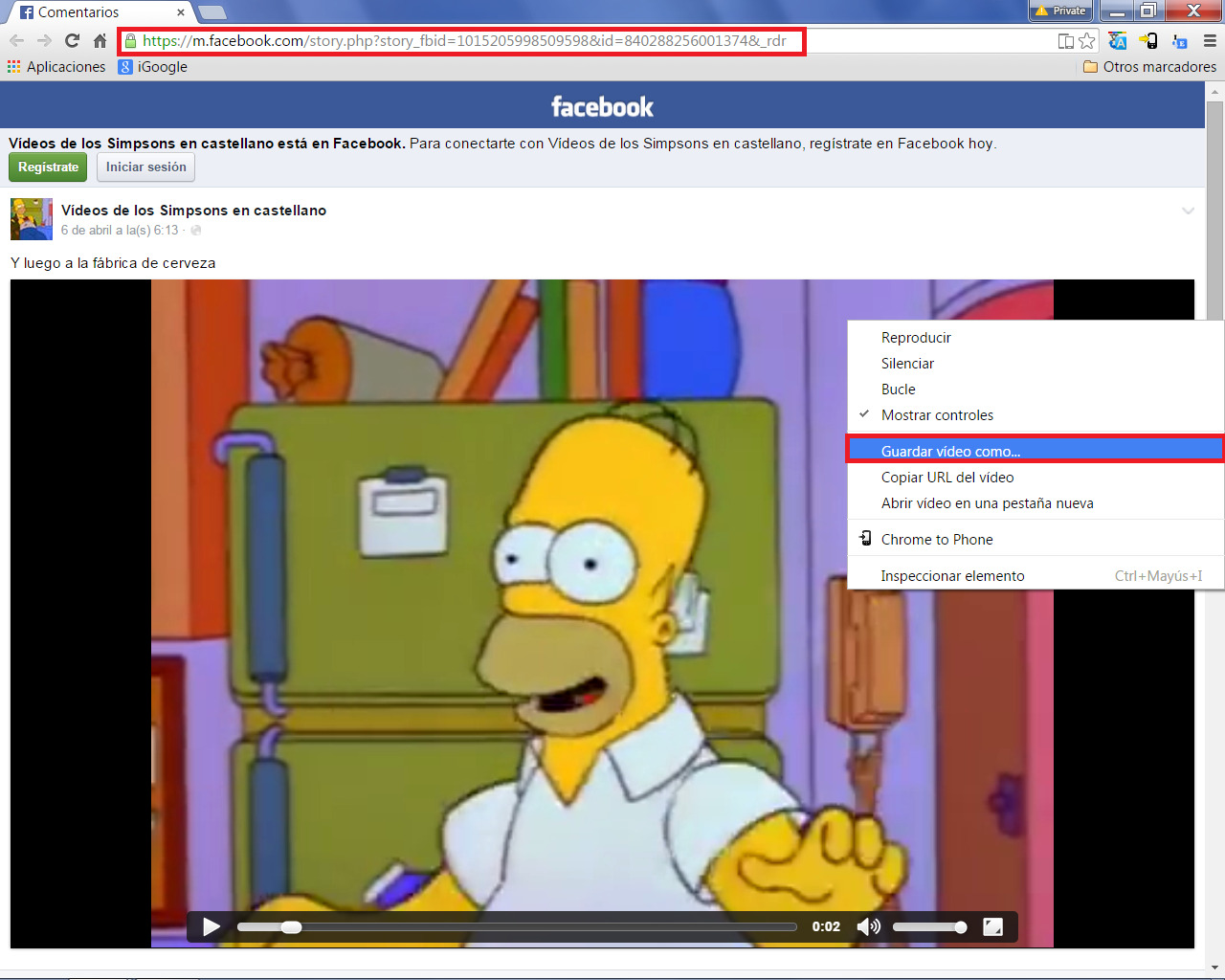Expand the post options chevron on the right
The height and width of the screenshot is (980, 1225).
[1188, 211]
